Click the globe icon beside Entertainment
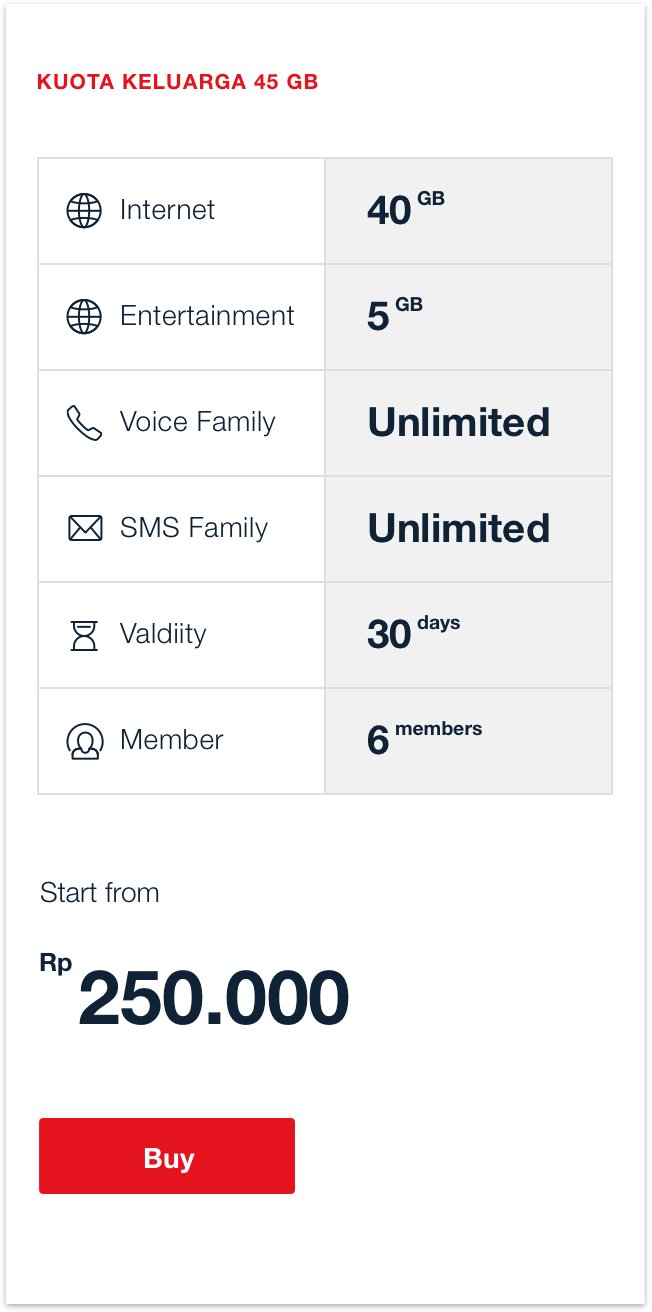652x1312 pixels. [x=84, y=317]
